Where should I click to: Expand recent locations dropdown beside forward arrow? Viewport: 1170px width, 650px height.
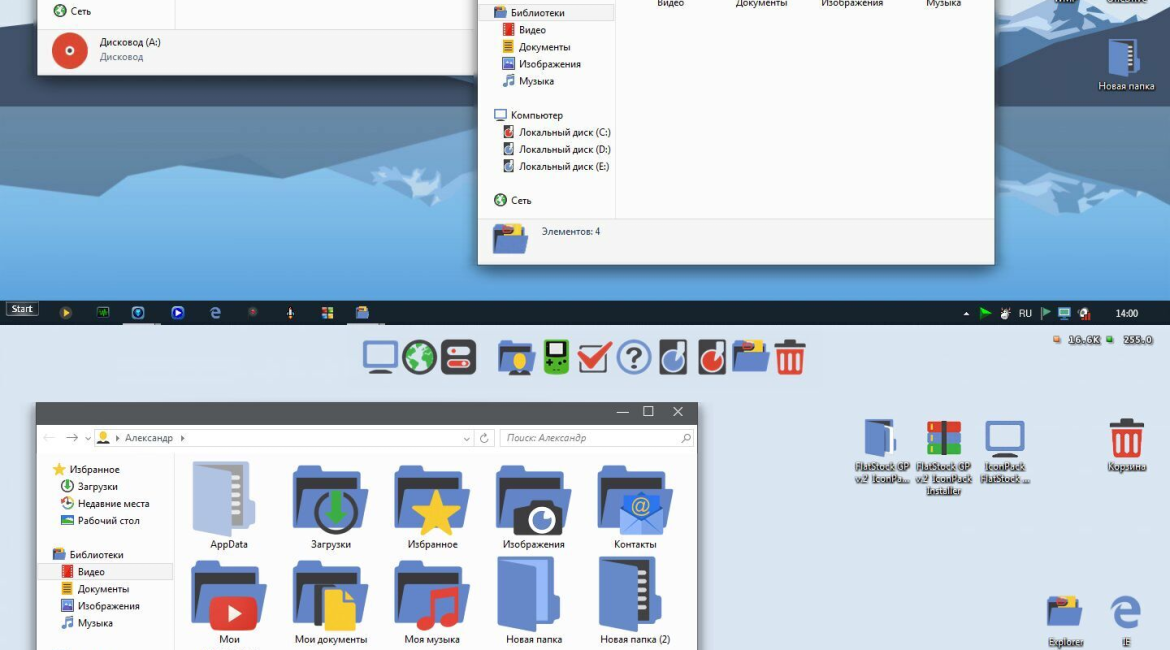pyautogui.click(x=88, y=438)
